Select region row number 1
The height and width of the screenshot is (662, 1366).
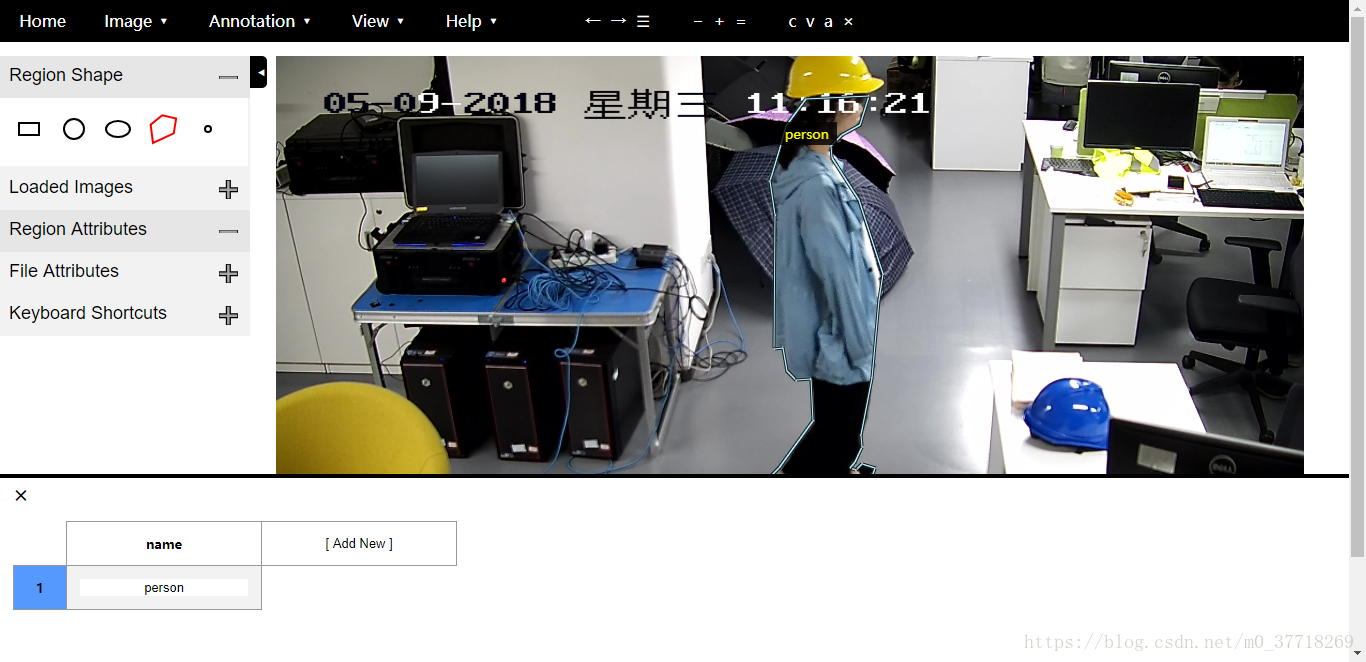point(39,588)
